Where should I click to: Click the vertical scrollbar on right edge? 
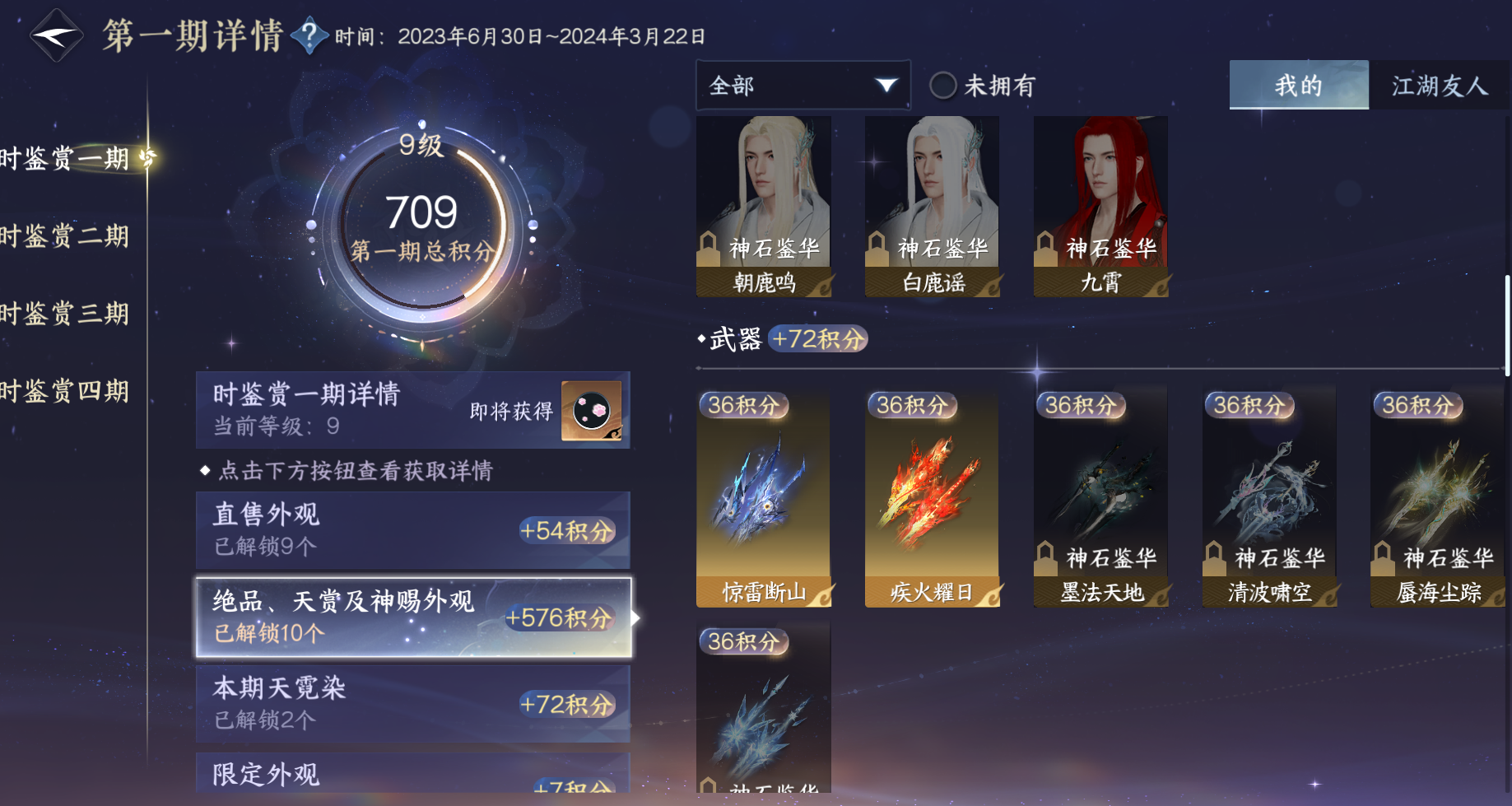point(1507,325)
